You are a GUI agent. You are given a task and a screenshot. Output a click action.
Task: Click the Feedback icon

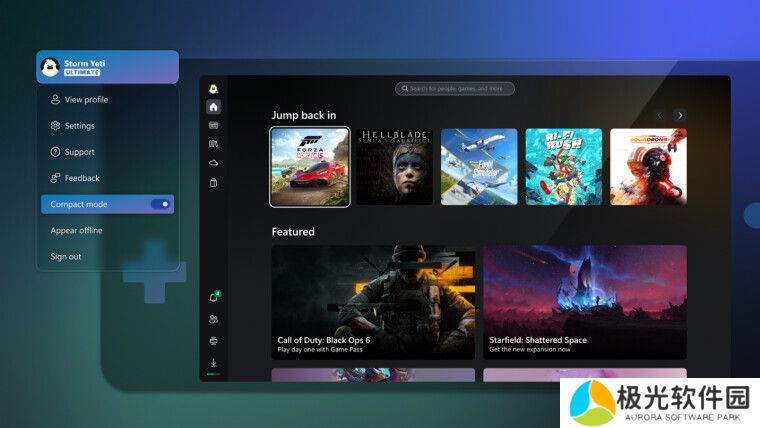pyautogui.click(x=55, y=178)
